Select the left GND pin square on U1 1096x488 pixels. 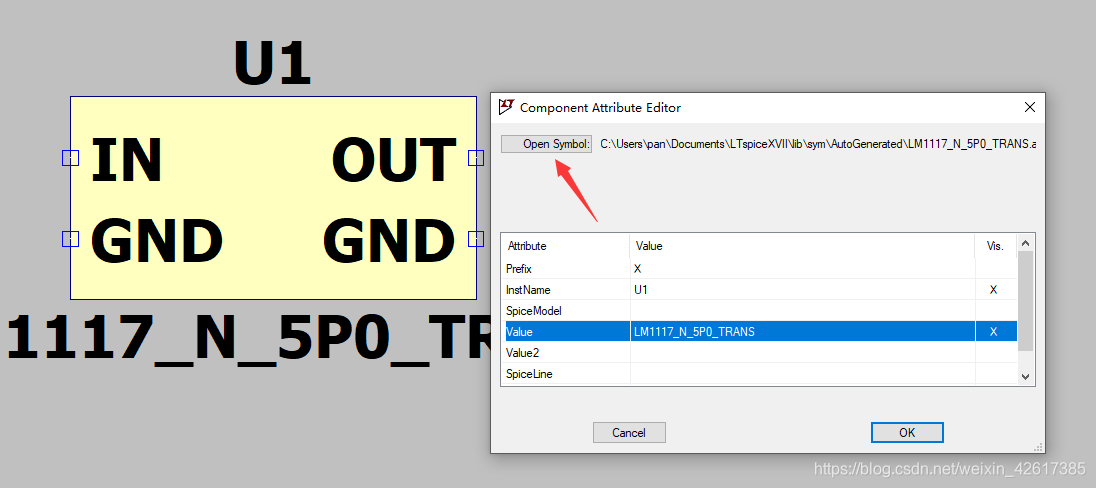(71, 239)
